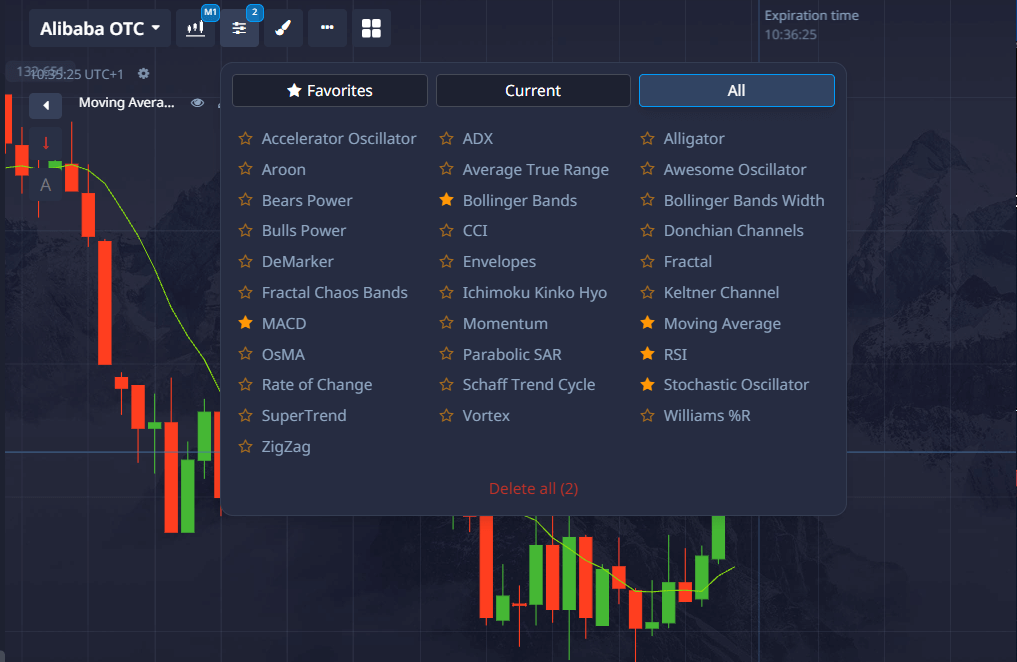Viewport: 1017px width, 662px height.
Task: Select the All indicators tab
Action: coord(736,91)
